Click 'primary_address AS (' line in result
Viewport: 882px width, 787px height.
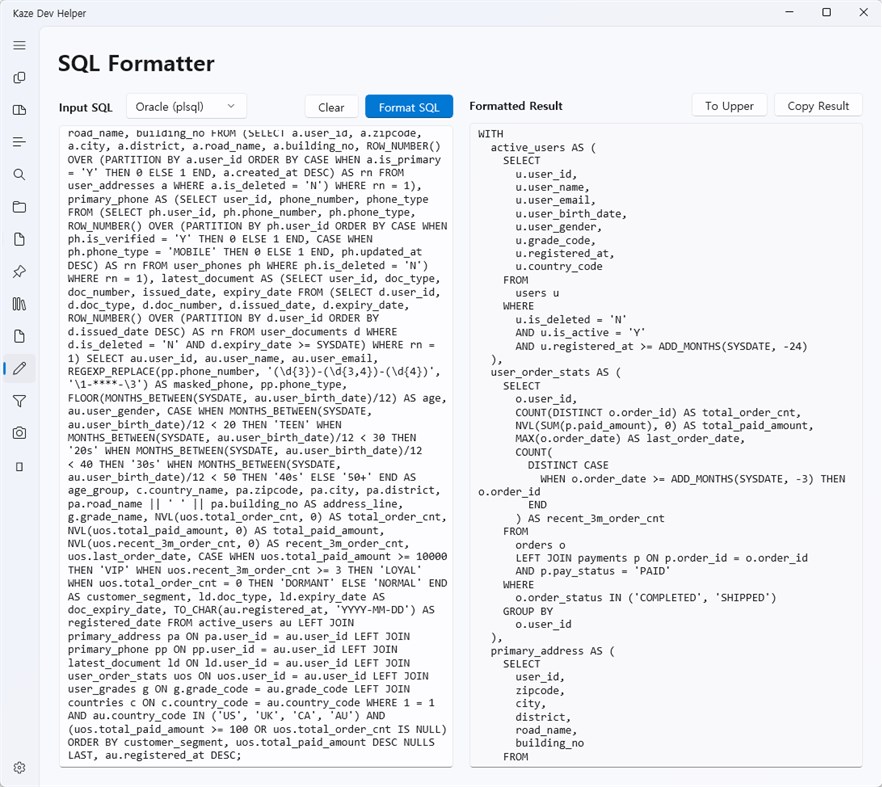click(552, 651)
